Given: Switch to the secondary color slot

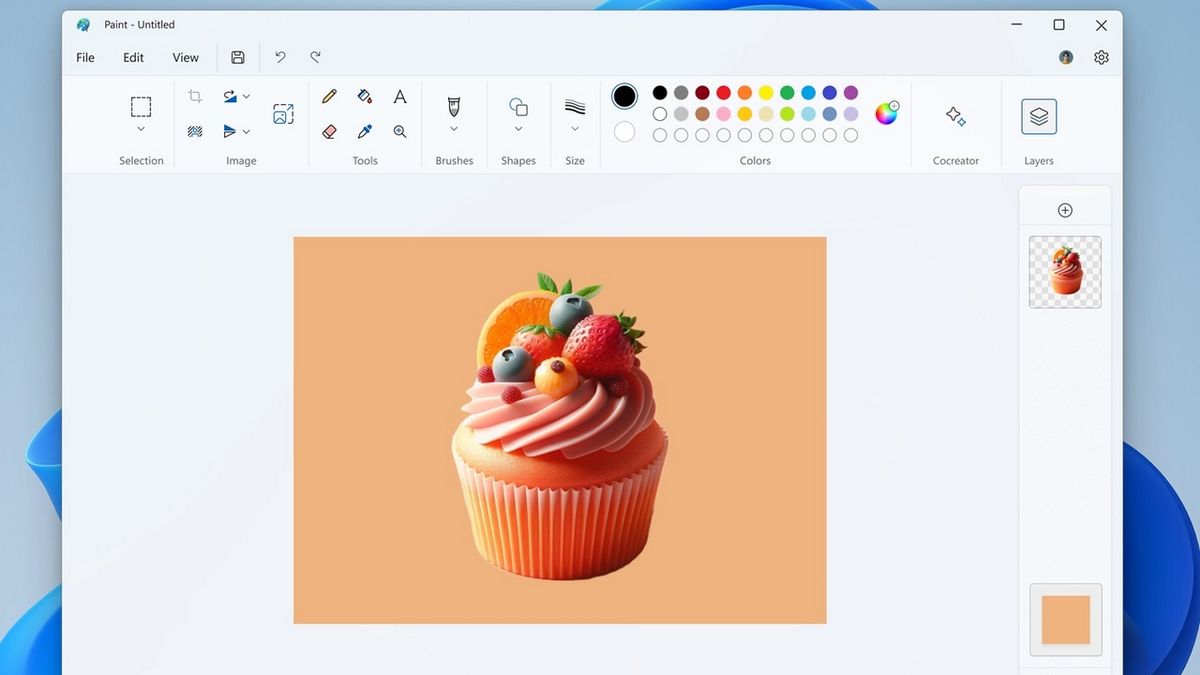Looking at the screenshot, I should coord(624,131).
